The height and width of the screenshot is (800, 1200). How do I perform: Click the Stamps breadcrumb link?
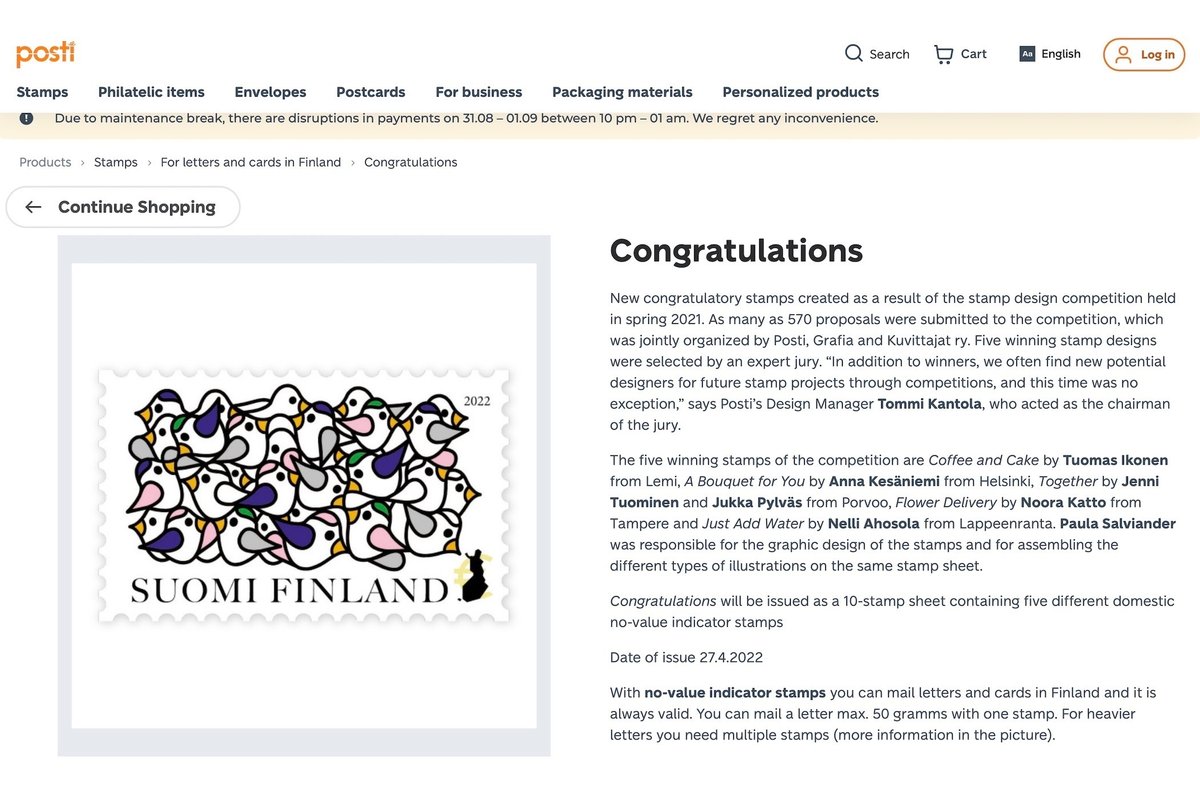[x=116, y=162]
